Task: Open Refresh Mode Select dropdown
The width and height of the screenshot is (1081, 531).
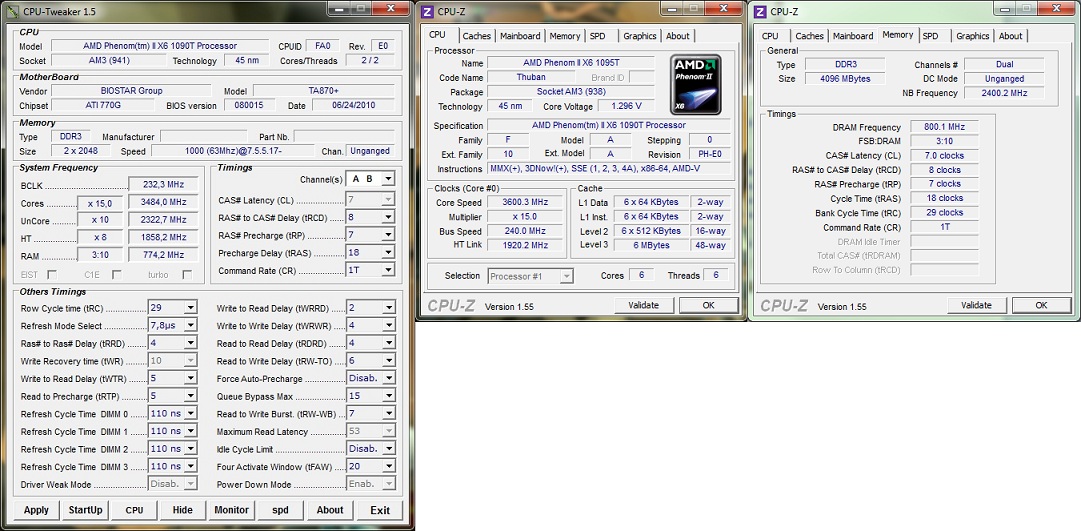Action: 190,325
